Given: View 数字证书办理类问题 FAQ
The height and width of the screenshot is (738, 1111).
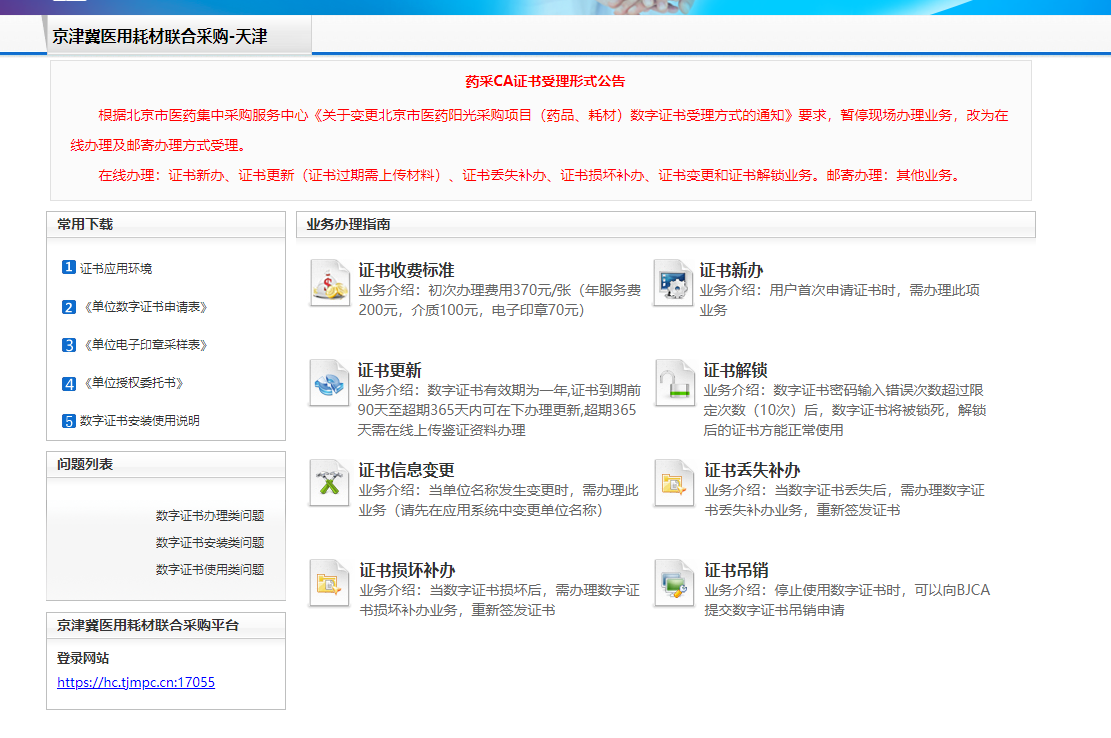Looking at the screenshot, I should click(x=210, y=516).
